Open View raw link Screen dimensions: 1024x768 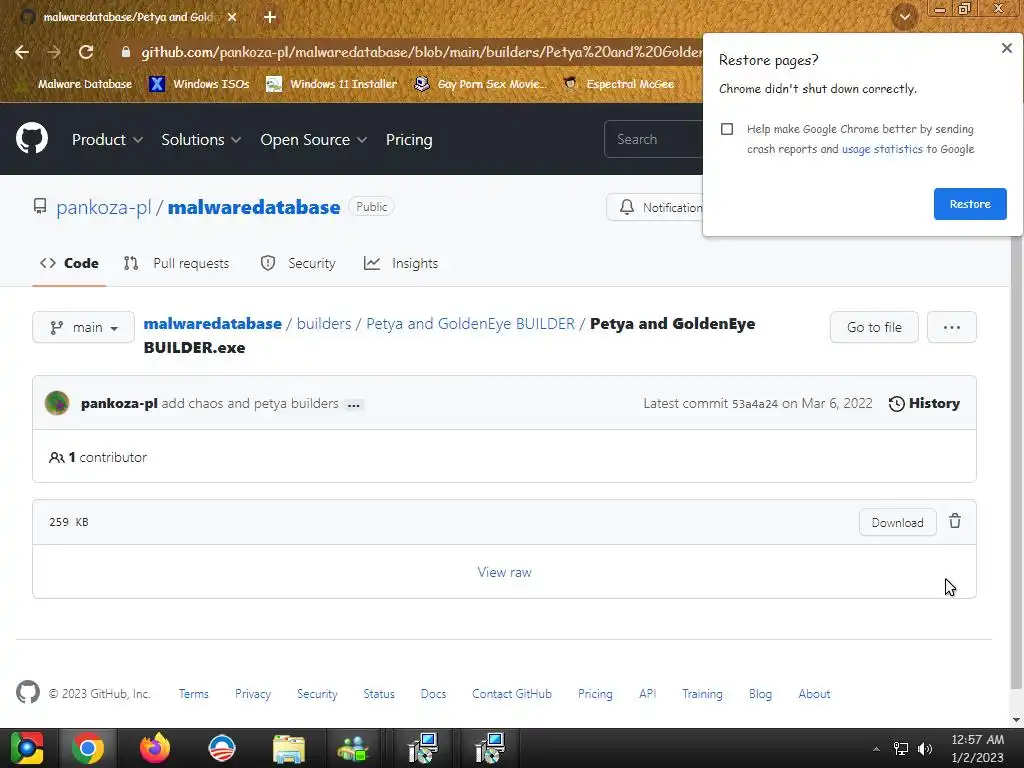[504, 572]
